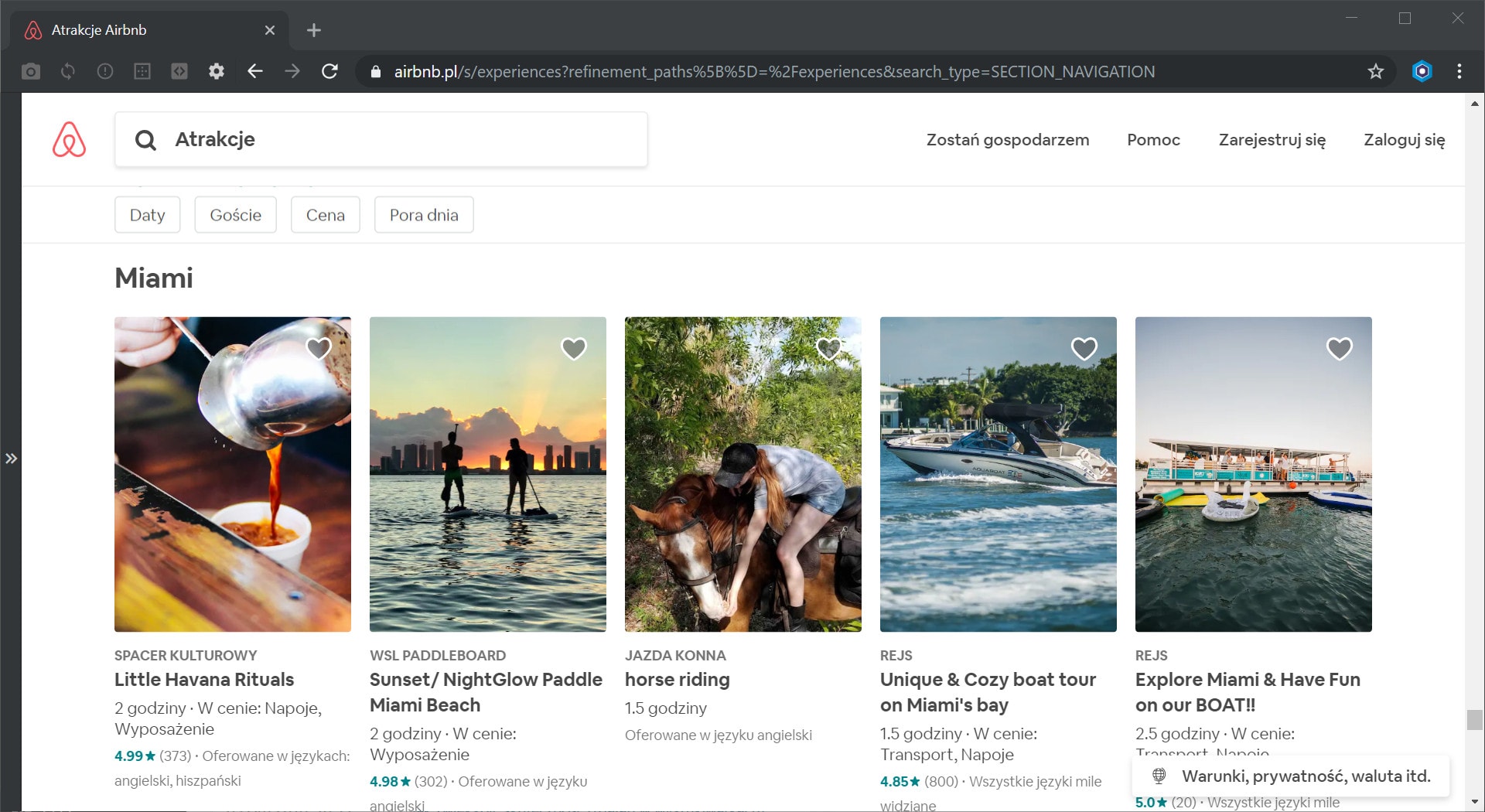
Task: Open the Daty filter
Action: 148,215
